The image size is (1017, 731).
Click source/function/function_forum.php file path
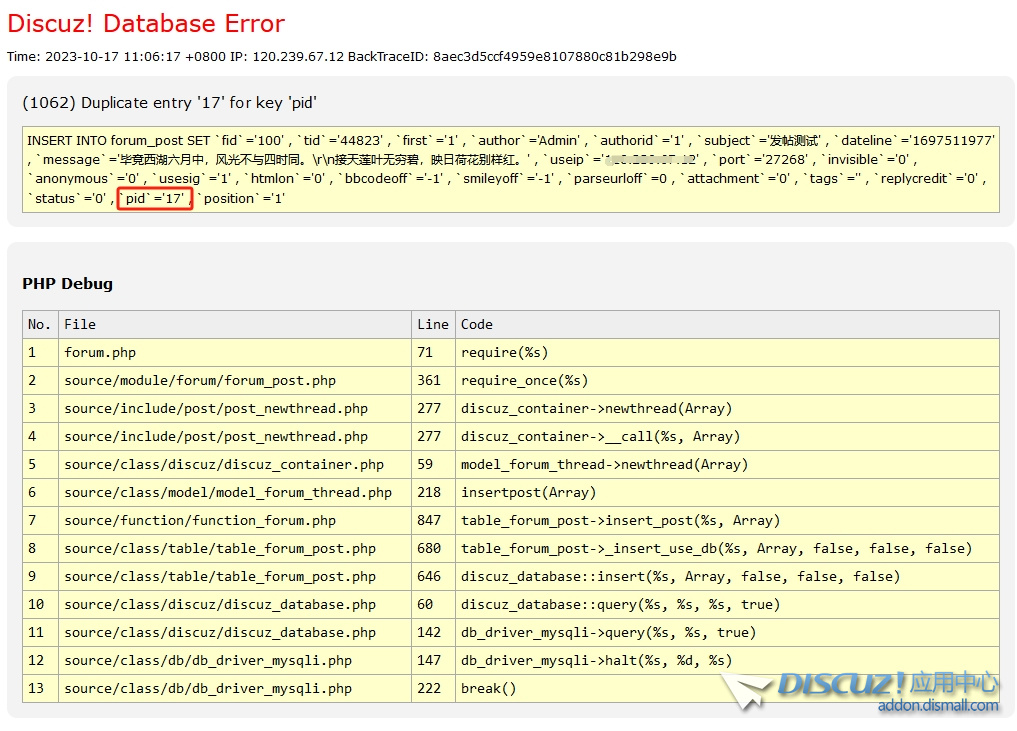point(200,520)
